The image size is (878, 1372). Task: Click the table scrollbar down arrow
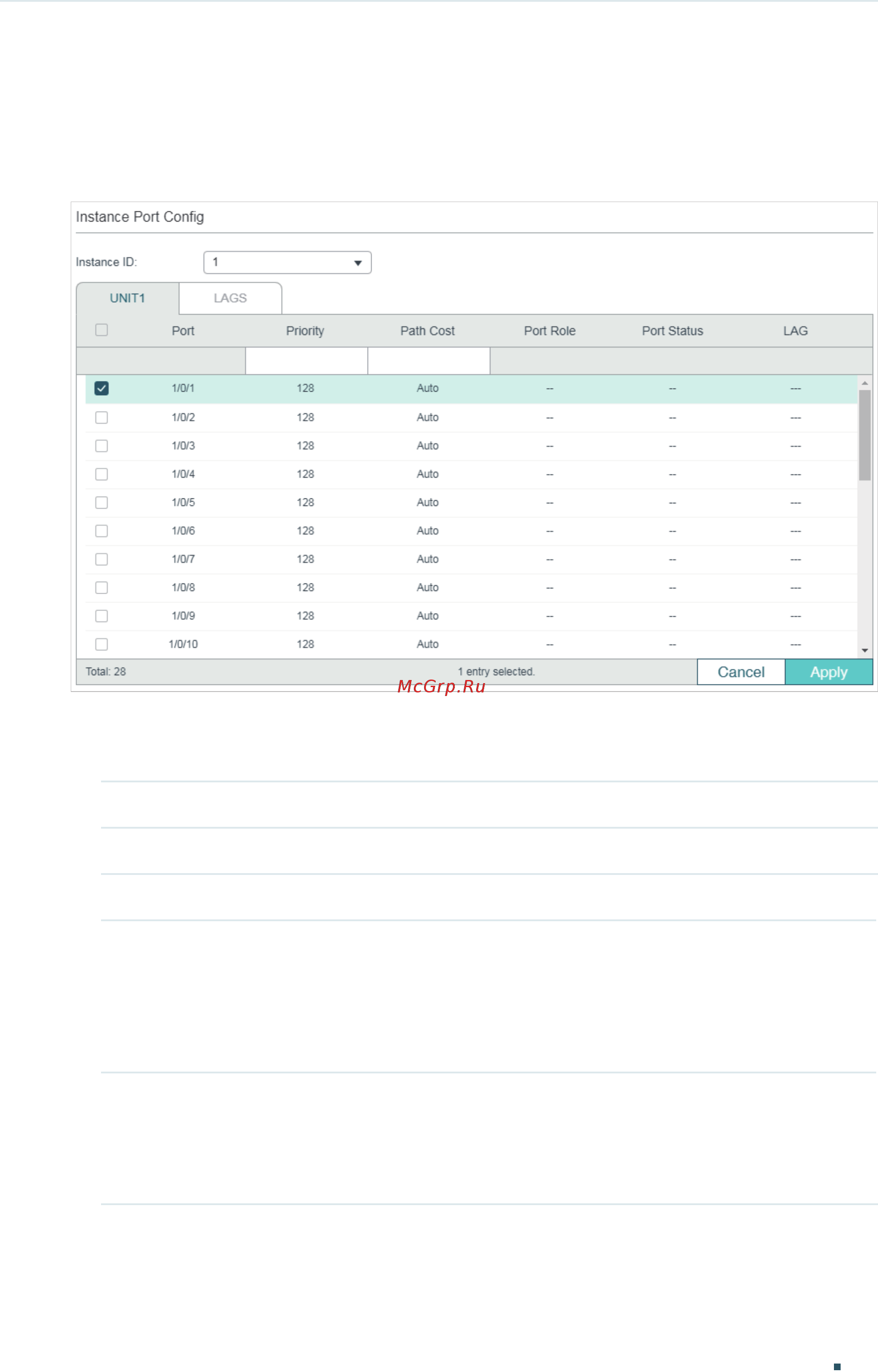point(865,650)
